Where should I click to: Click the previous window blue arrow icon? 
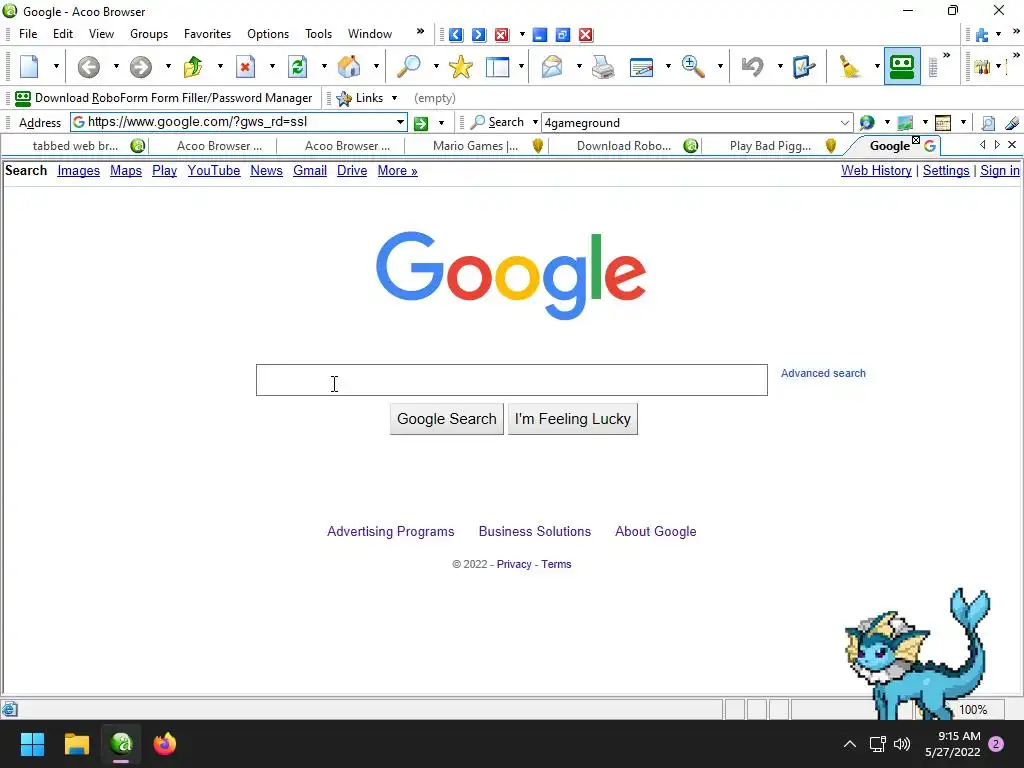pyautogui.click(x=456, y=35)
